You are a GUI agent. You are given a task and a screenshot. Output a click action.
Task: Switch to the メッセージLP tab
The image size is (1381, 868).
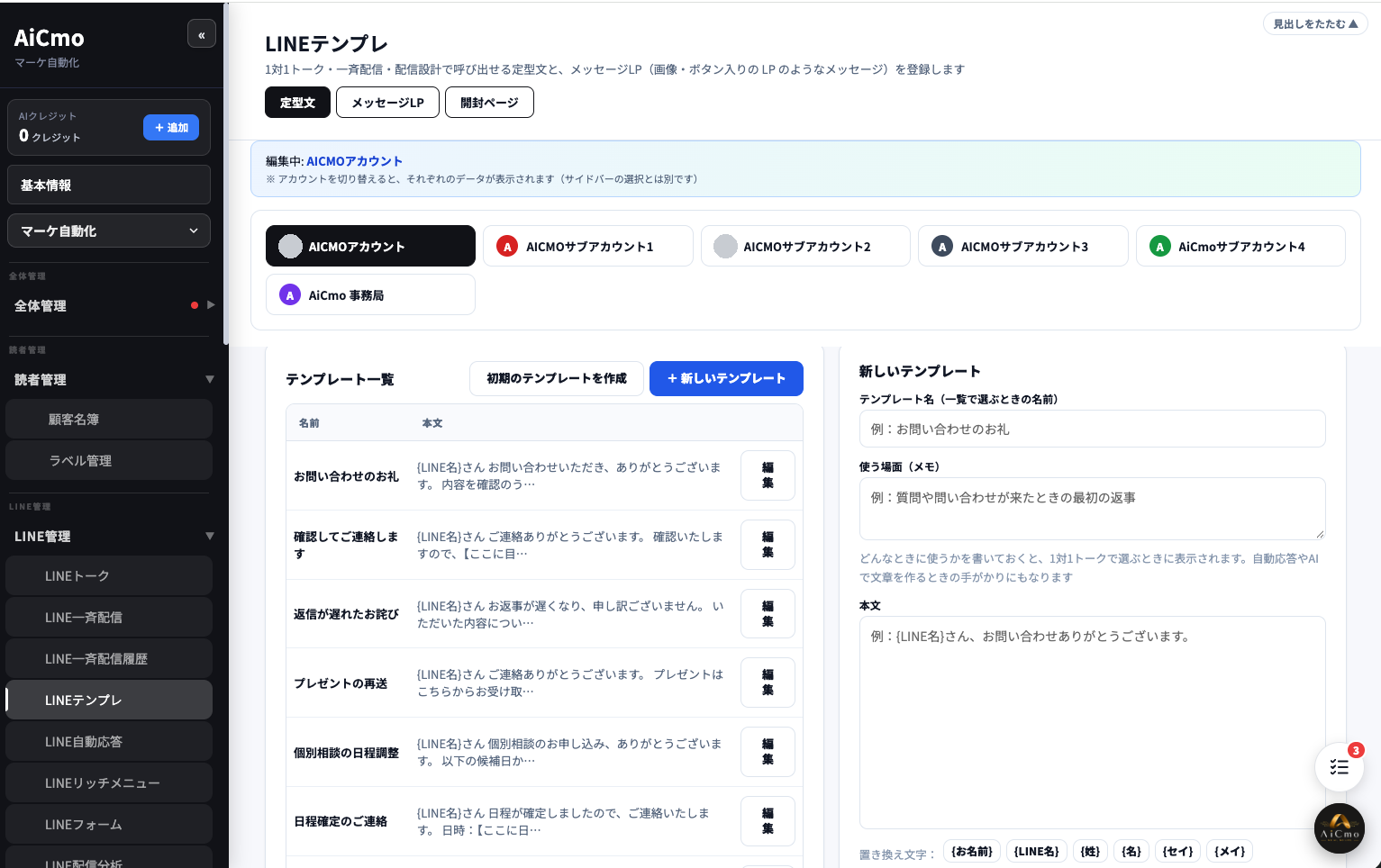387,103
